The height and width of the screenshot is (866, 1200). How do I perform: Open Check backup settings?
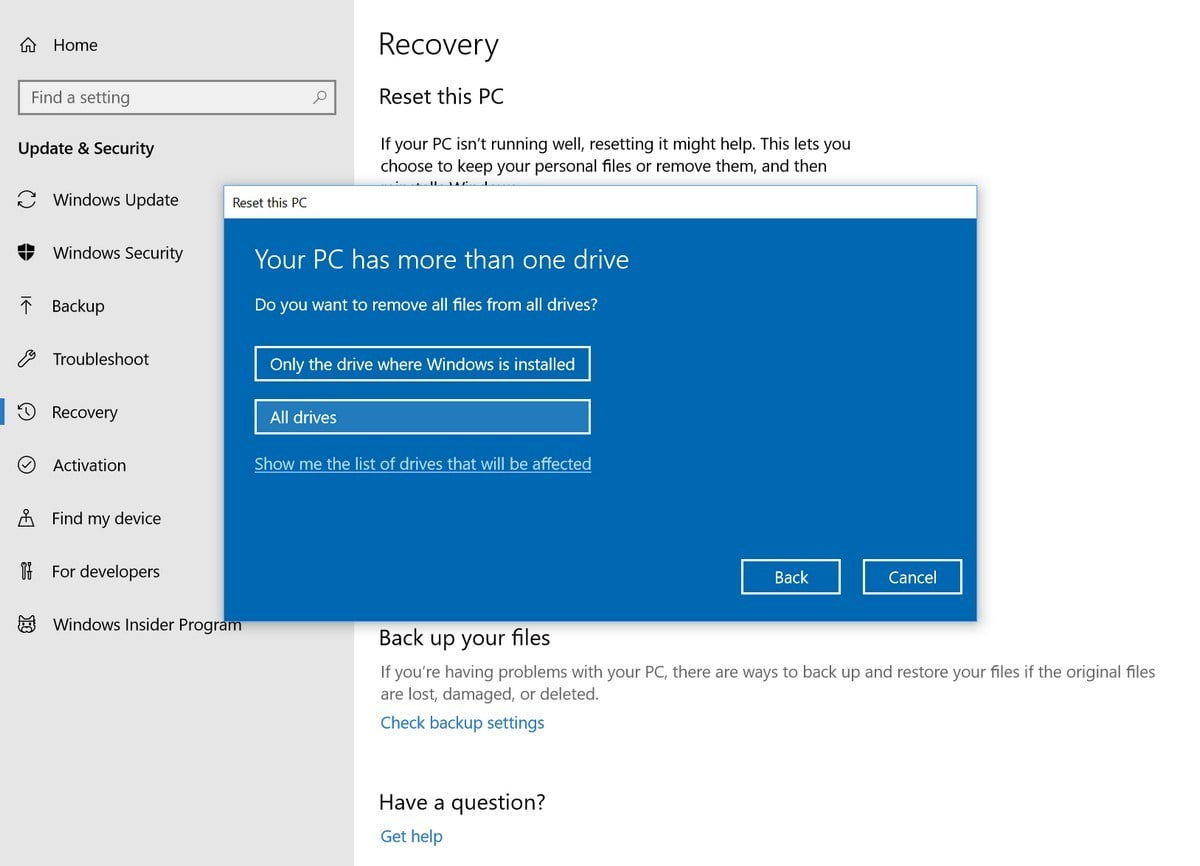462,722
